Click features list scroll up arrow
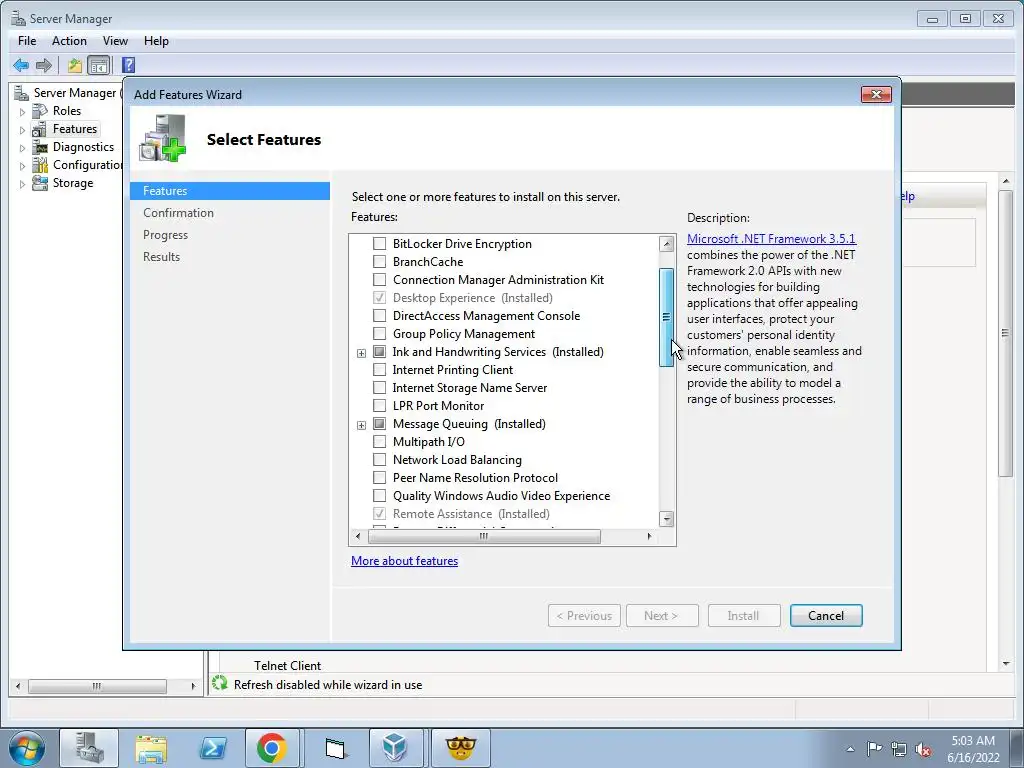 coord(666,244)
